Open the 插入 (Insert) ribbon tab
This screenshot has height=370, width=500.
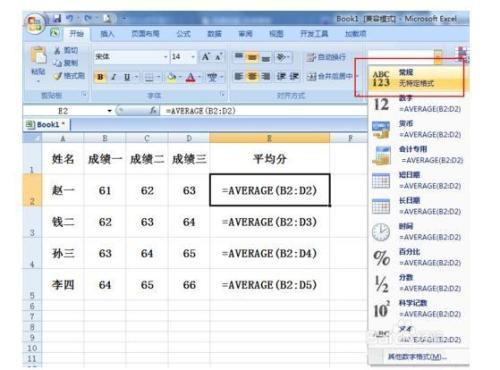click(107, 34)
